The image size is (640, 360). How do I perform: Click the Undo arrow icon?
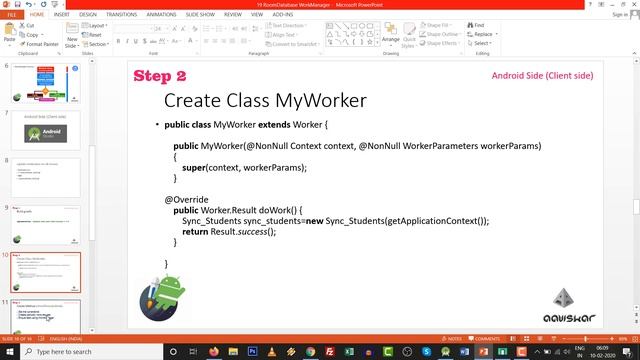pyautogui.click(x=29, y=4)
